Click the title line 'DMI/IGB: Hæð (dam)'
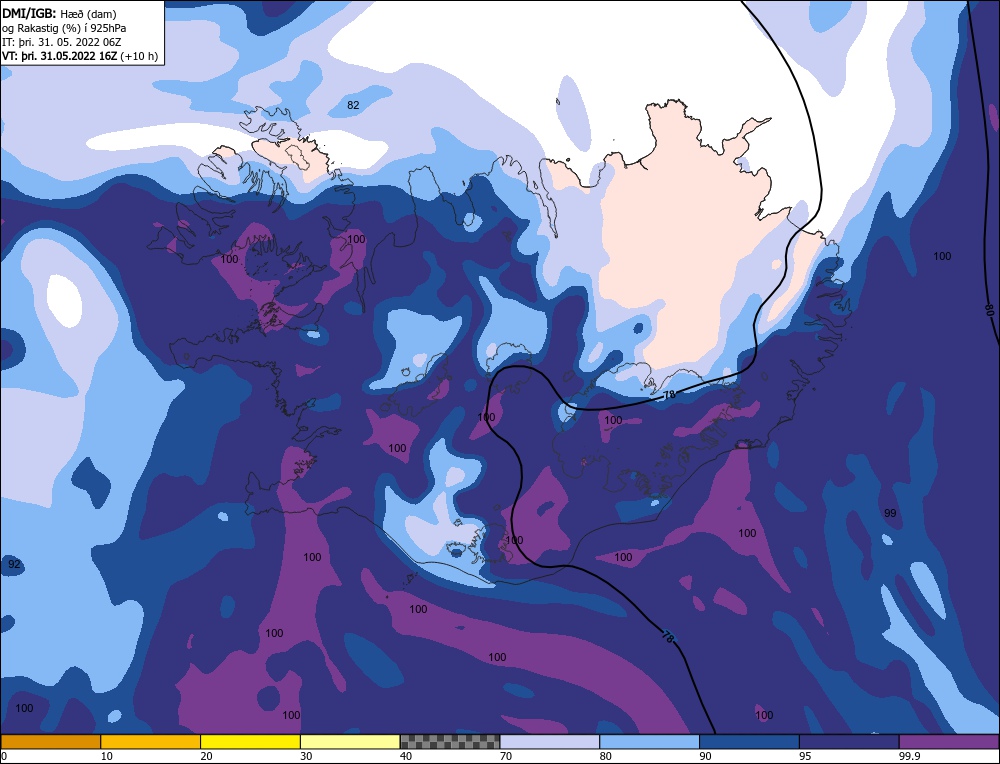This screenshot has height=764, width=1000. click(59, 13)
